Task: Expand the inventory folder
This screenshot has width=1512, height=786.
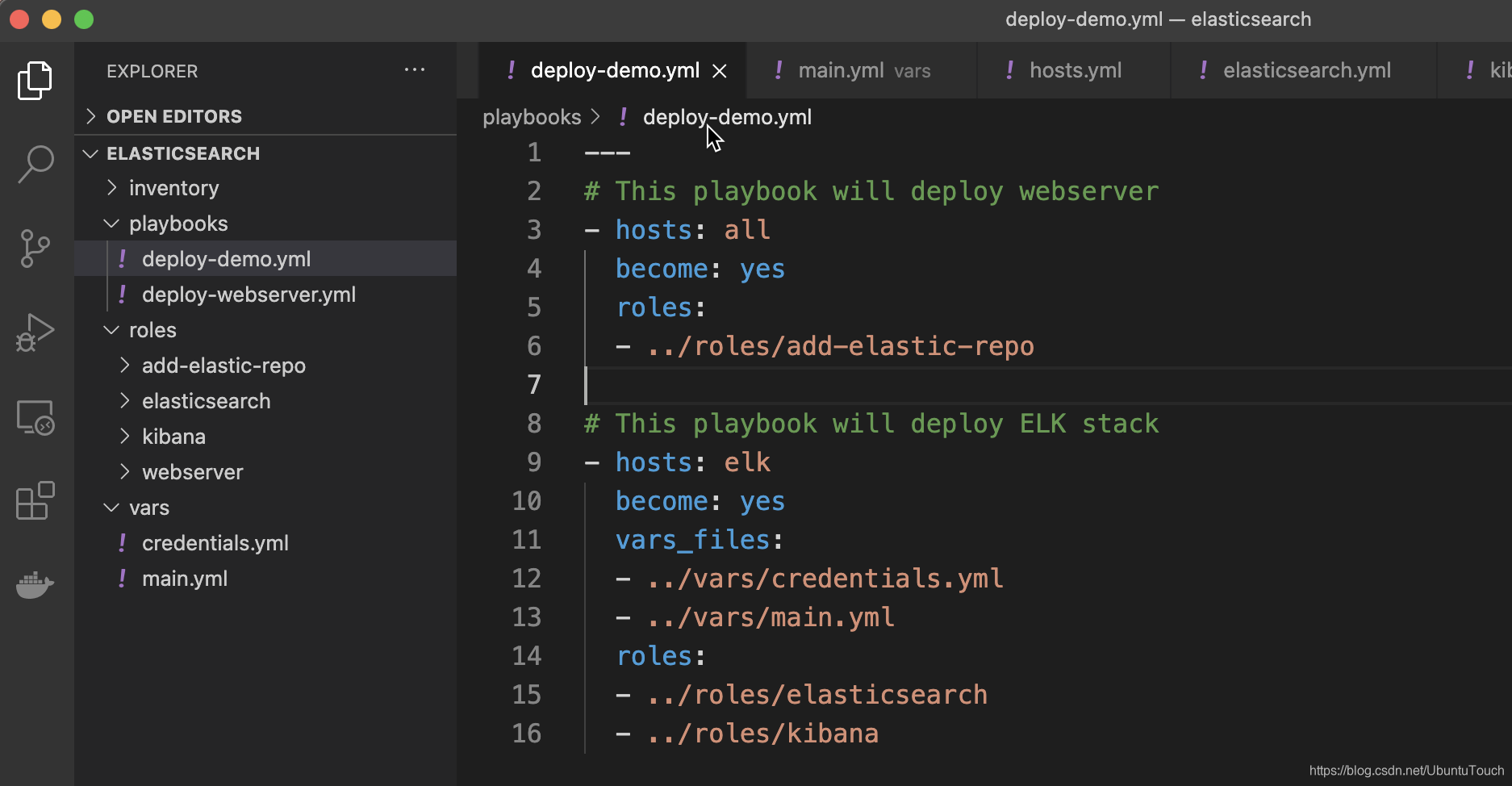Action: [x=112, y=188]
